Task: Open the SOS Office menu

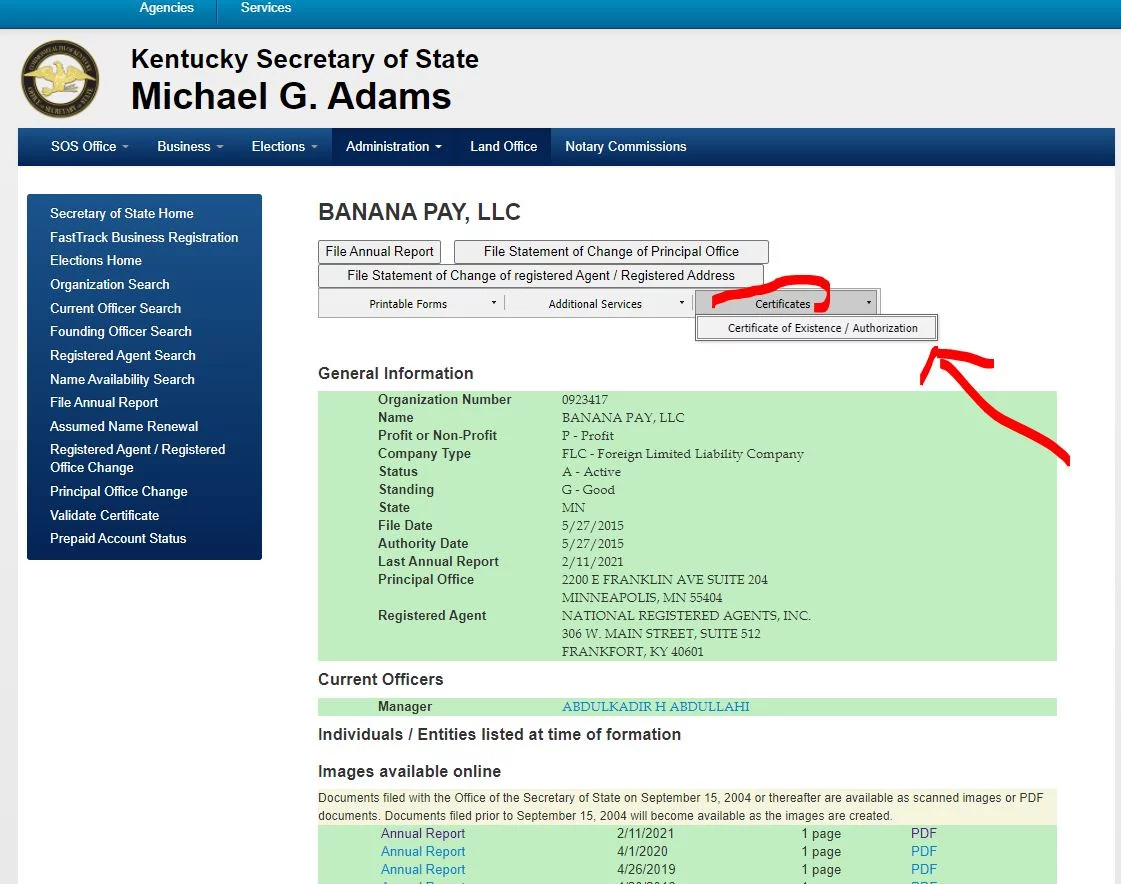Action: (x=89, y=146)
